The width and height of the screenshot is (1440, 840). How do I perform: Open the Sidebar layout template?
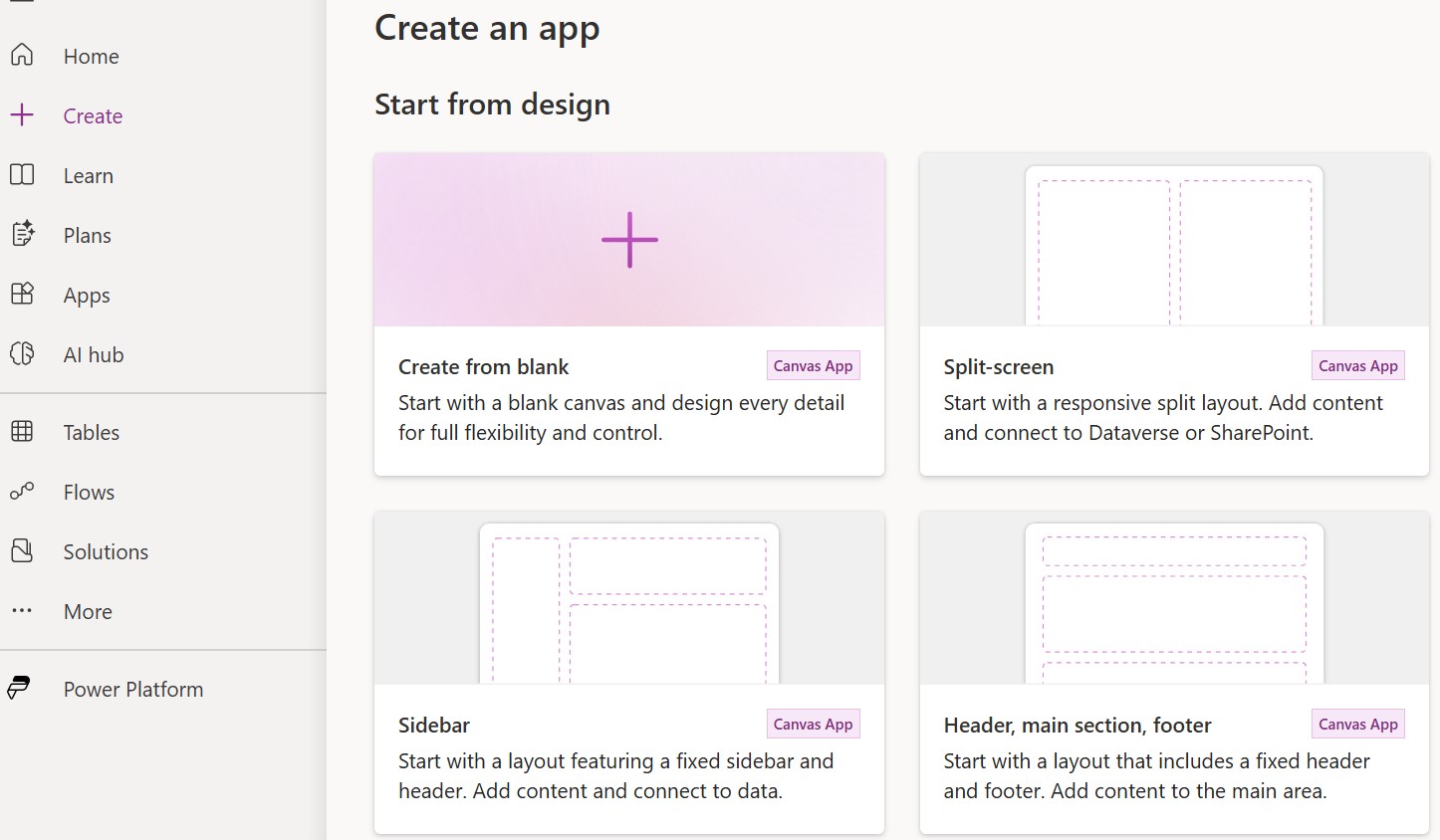628,674
